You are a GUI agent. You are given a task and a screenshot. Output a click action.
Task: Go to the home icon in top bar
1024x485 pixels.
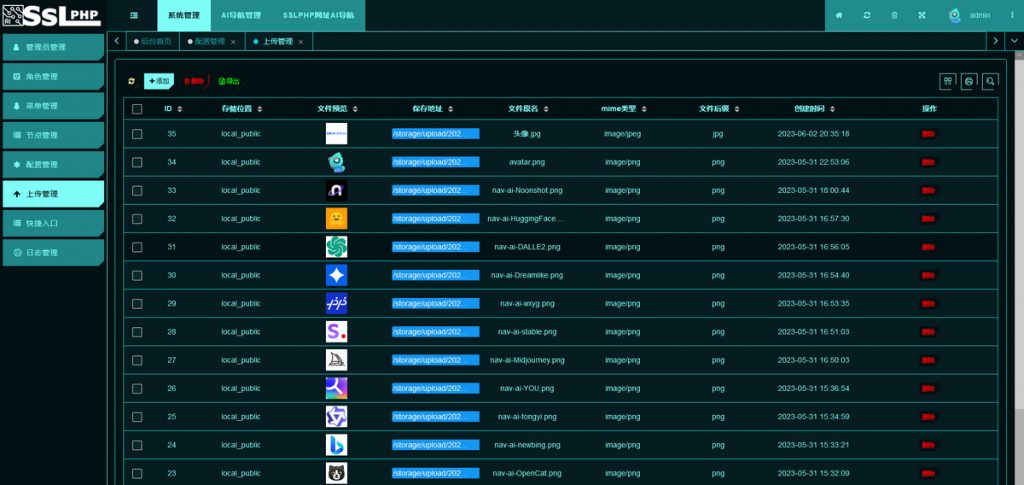pos(839,16)
